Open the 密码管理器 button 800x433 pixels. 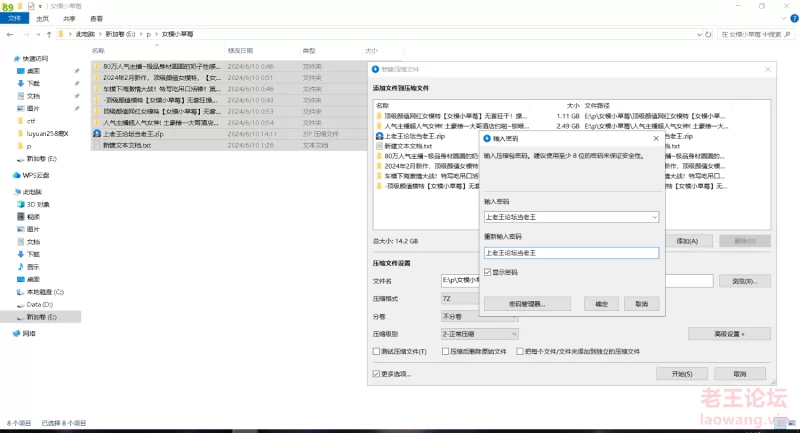click(x=526, y=303)
